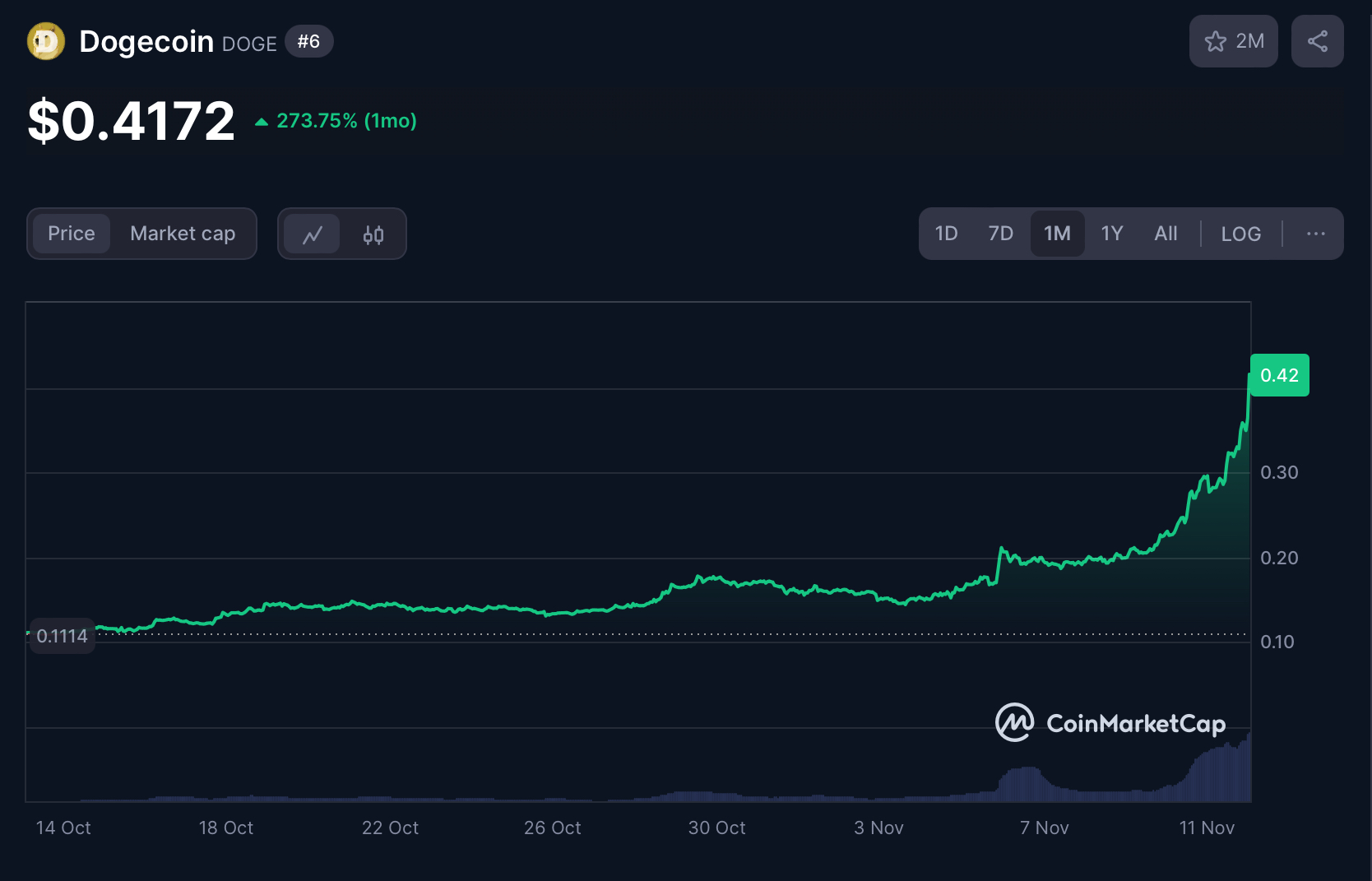Add Dogecoin to watchlist via star button

(1233, 41)
